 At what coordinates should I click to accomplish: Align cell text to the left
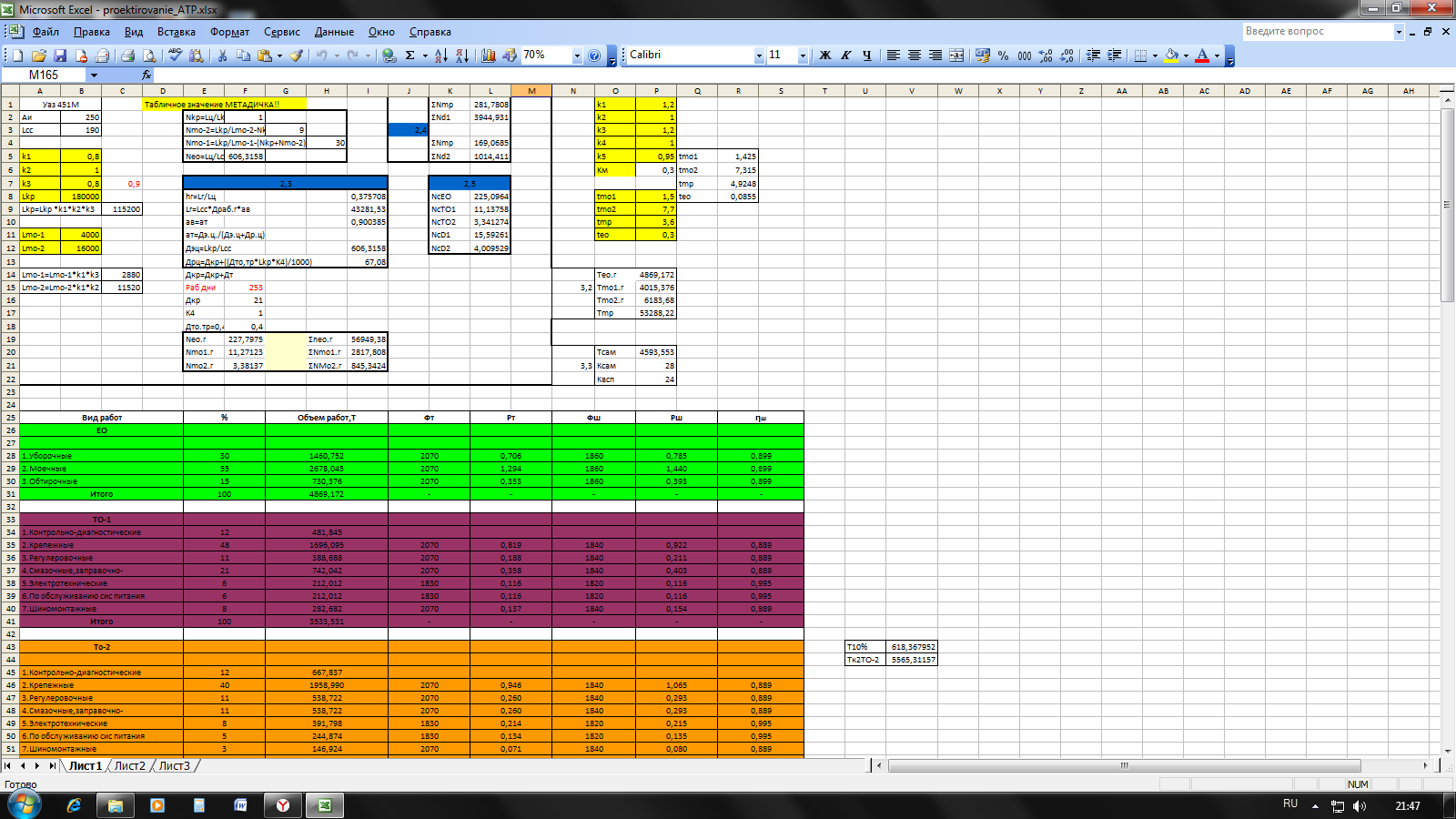click(894, 56)
